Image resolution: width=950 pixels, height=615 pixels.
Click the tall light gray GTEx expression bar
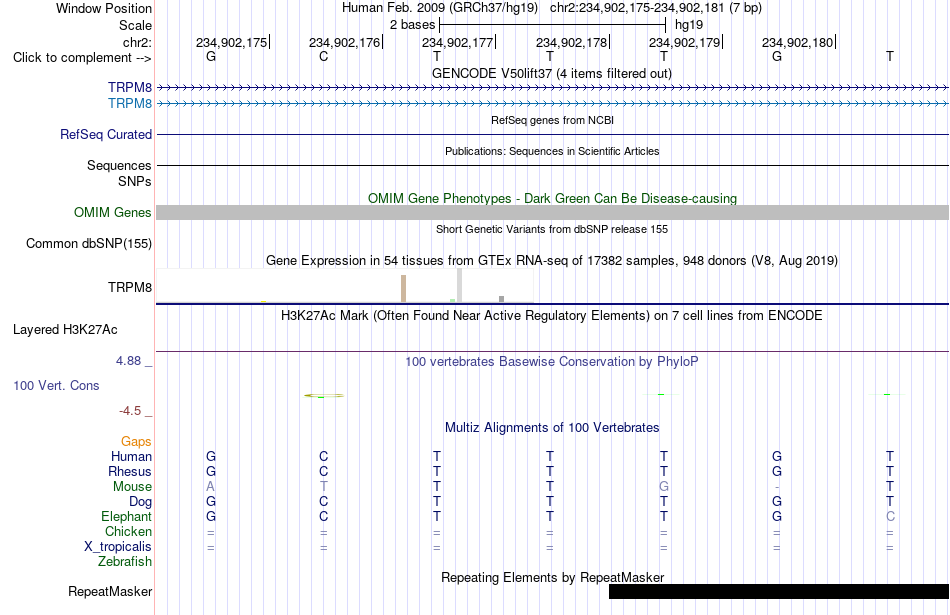tap(459, 285)
